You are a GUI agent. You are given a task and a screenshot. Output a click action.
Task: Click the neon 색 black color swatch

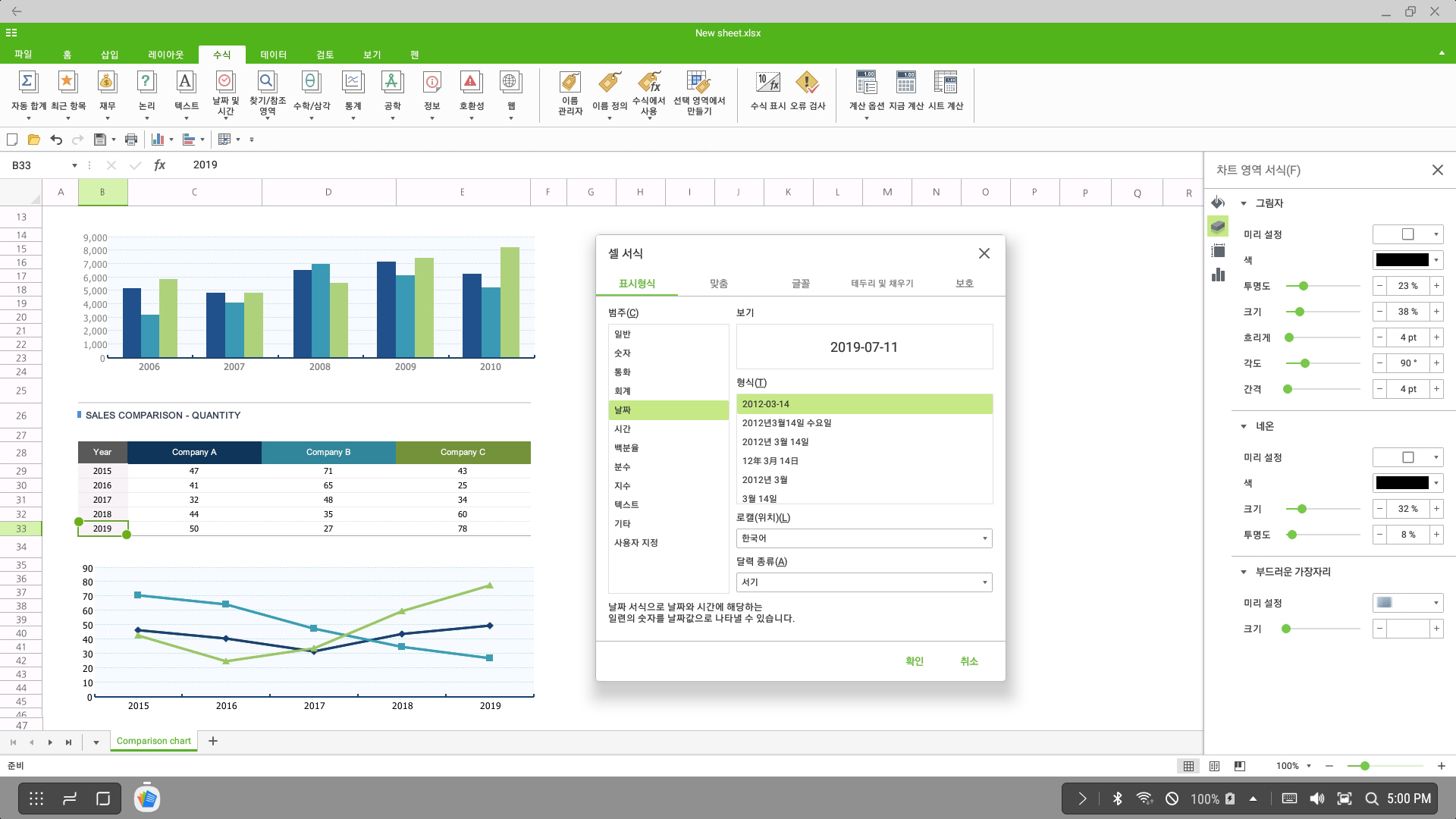coord(1402,483)
